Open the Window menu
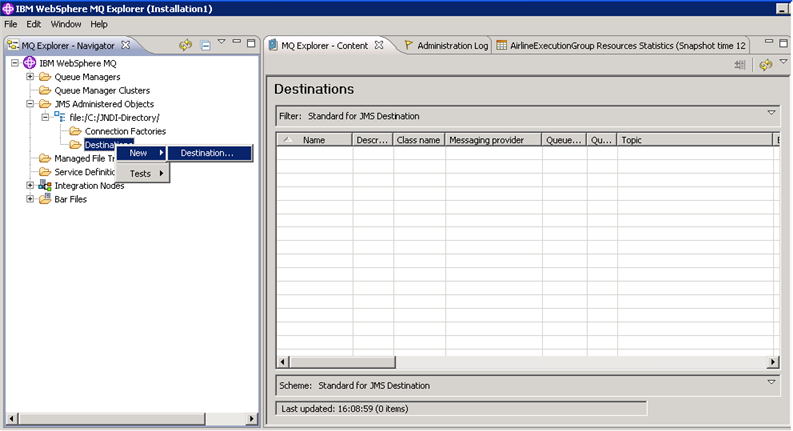 point(66,24)
